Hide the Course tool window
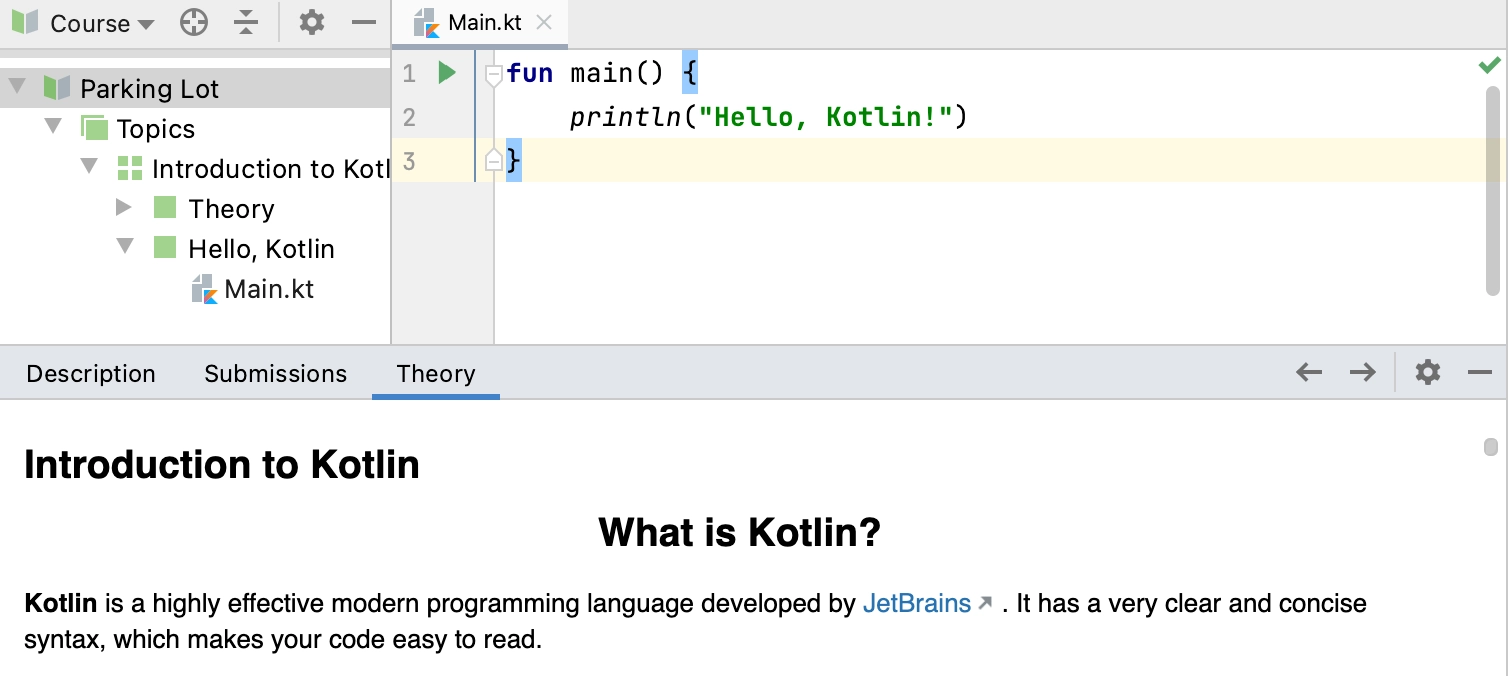This screenshot has height=676, width=1508. 365,23
